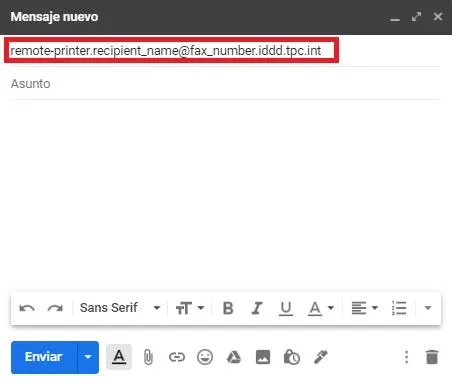This screenshot has width=452, height=385.
Task: Insert files using Google Drive
Action: pos(234,357)
